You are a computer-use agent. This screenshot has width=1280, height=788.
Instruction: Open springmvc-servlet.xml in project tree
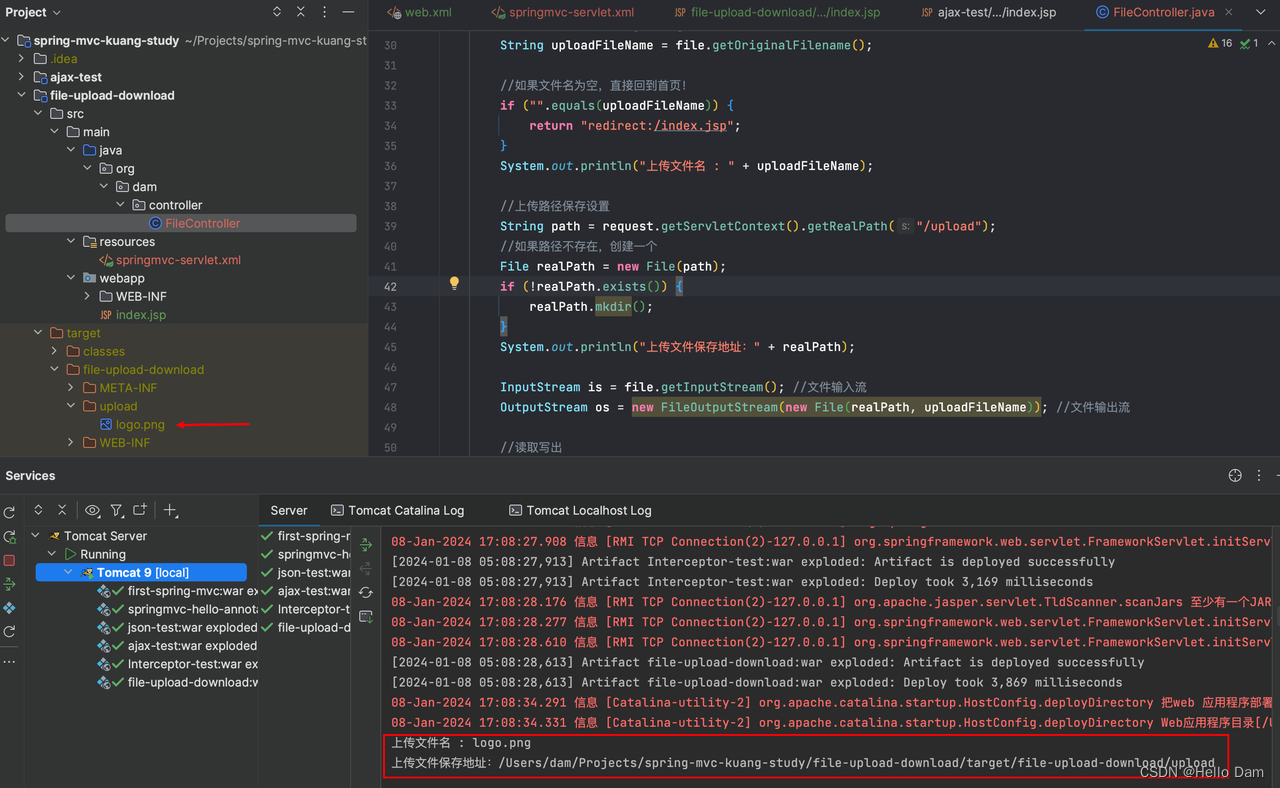[x=170, y=260]
